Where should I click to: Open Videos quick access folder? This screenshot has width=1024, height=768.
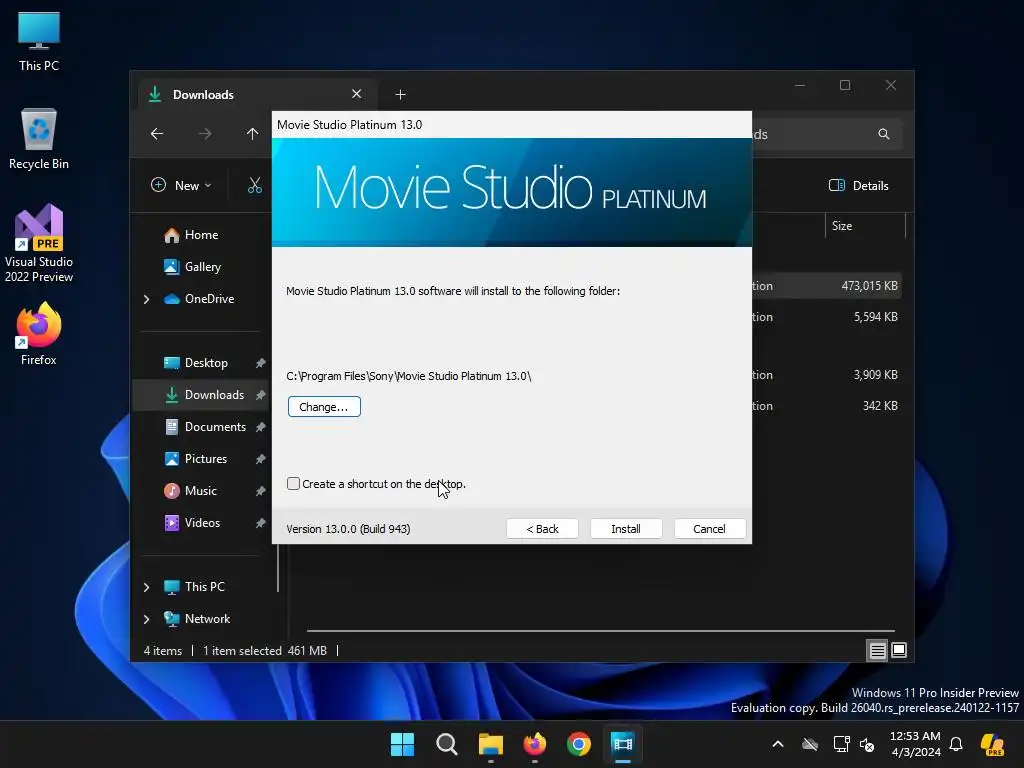click(x=202, y=523)
